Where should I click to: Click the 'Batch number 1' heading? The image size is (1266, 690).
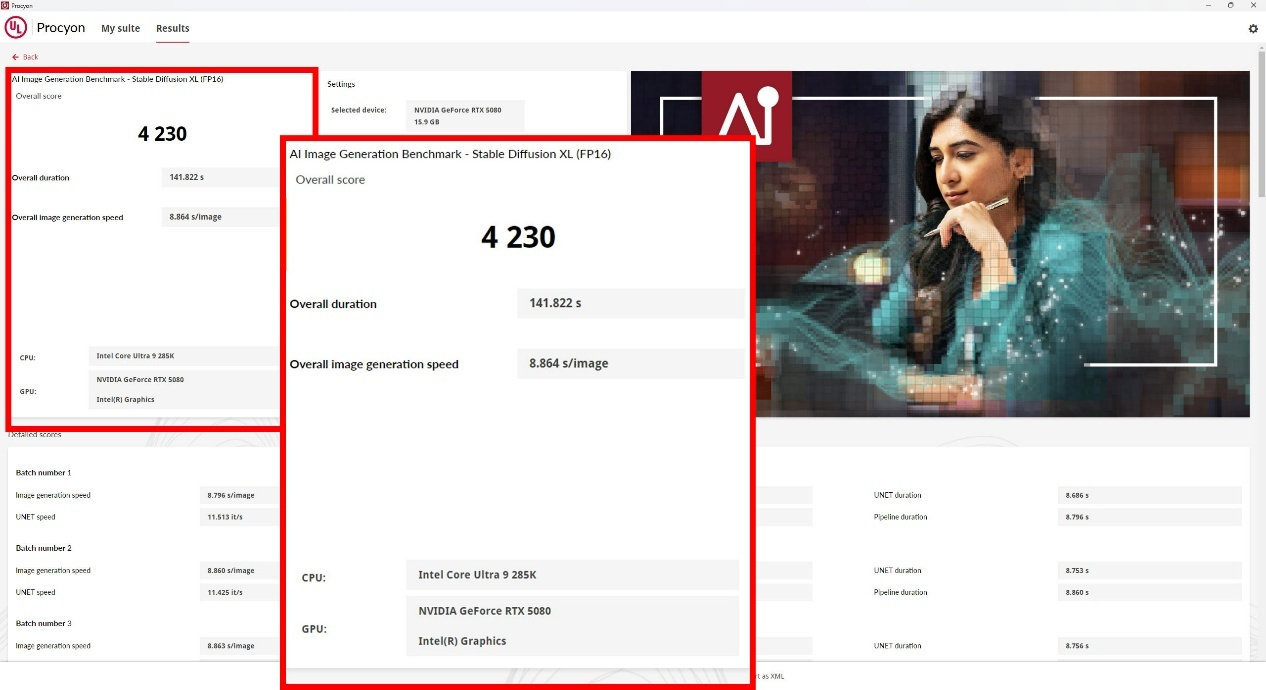(44, 472)
